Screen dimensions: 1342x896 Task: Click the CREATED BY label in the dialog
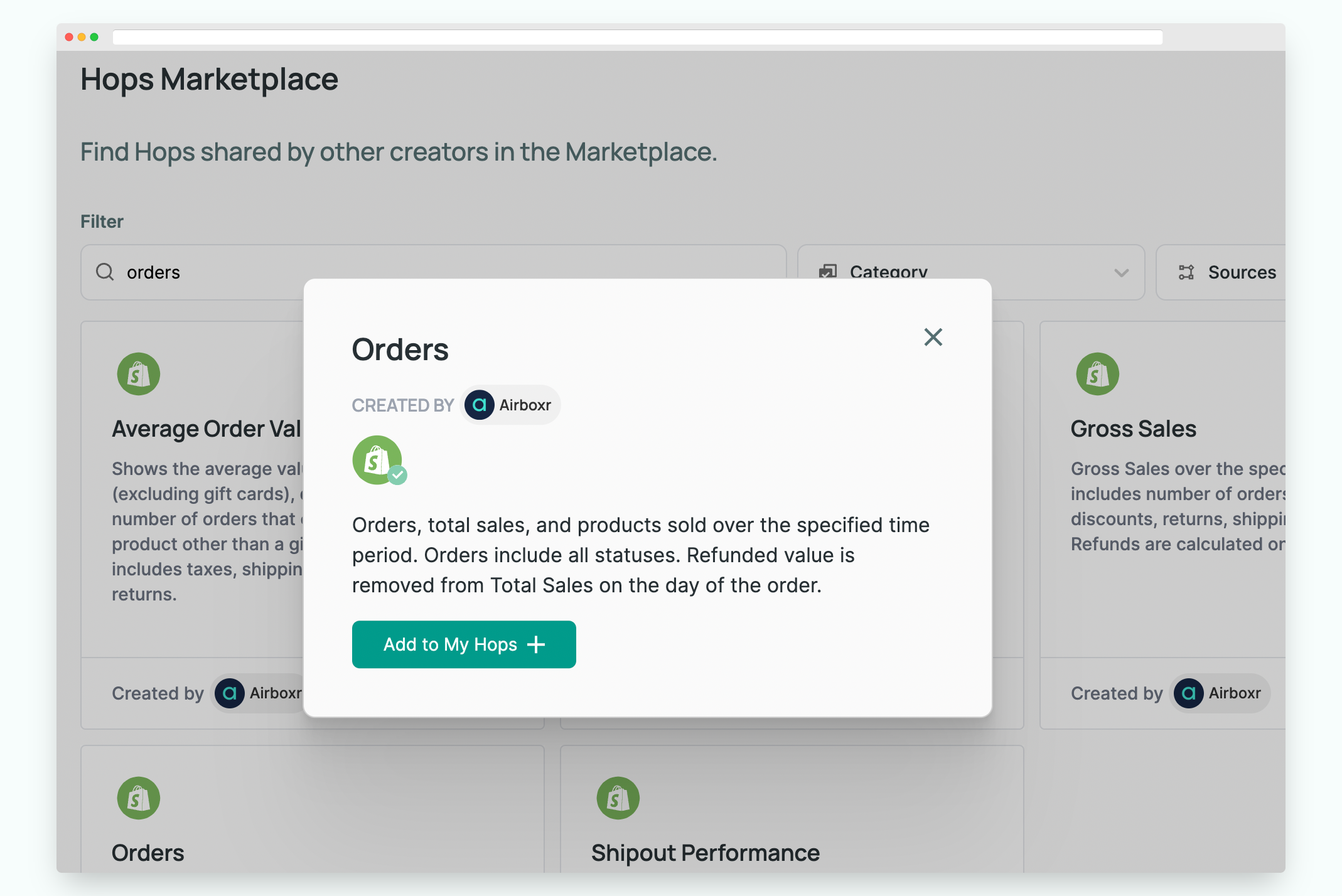click(x=402, y=405)
